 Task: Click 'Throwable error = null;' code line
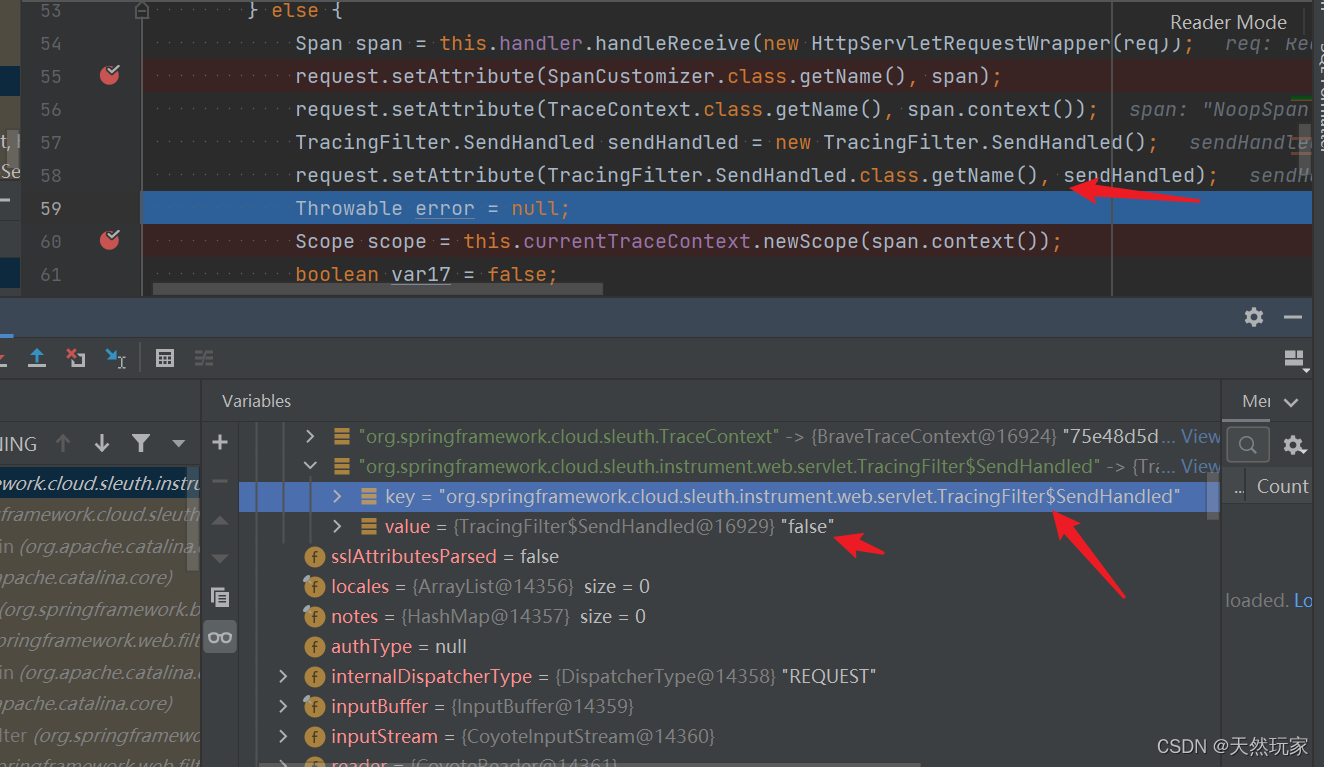pyautogui.click(x=432, y=208)
